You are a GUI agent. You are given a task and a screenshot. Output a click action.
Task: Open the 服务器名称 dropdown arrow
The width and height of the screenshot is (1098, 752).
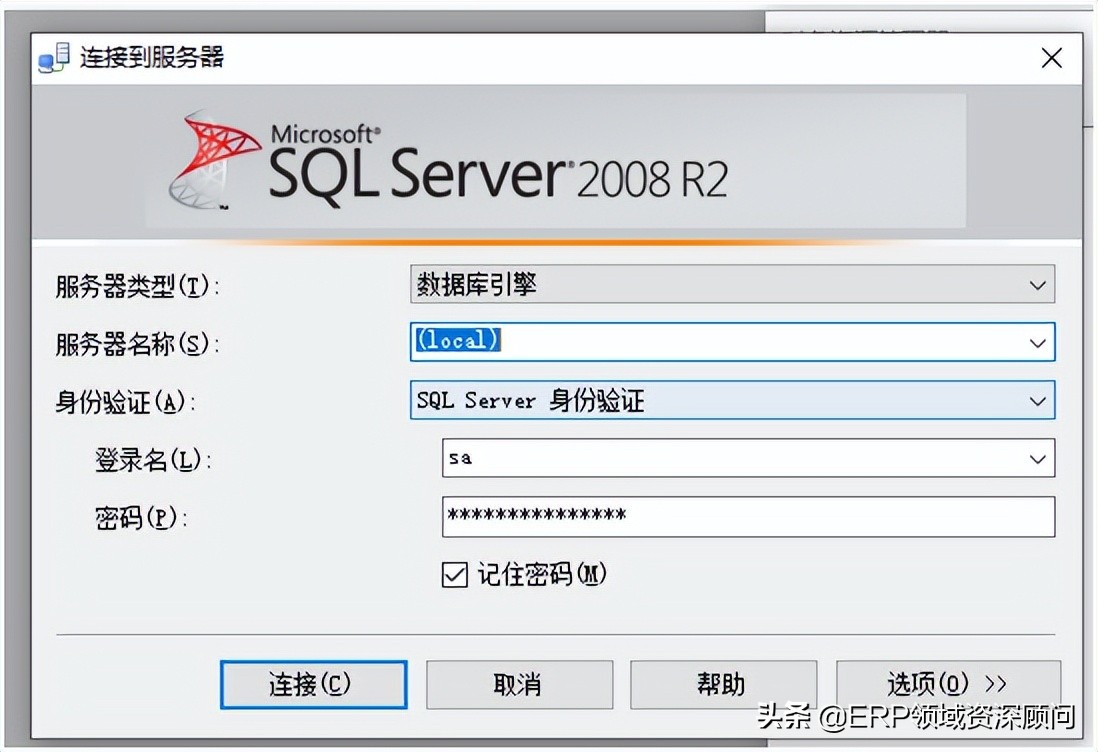1038,342
